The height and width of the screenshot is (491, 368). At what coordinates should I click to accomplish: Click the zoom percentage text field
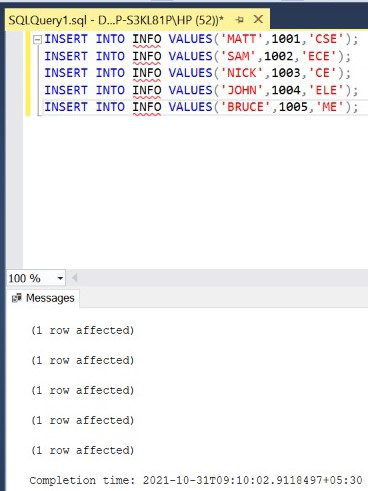(x=31, y=278)
